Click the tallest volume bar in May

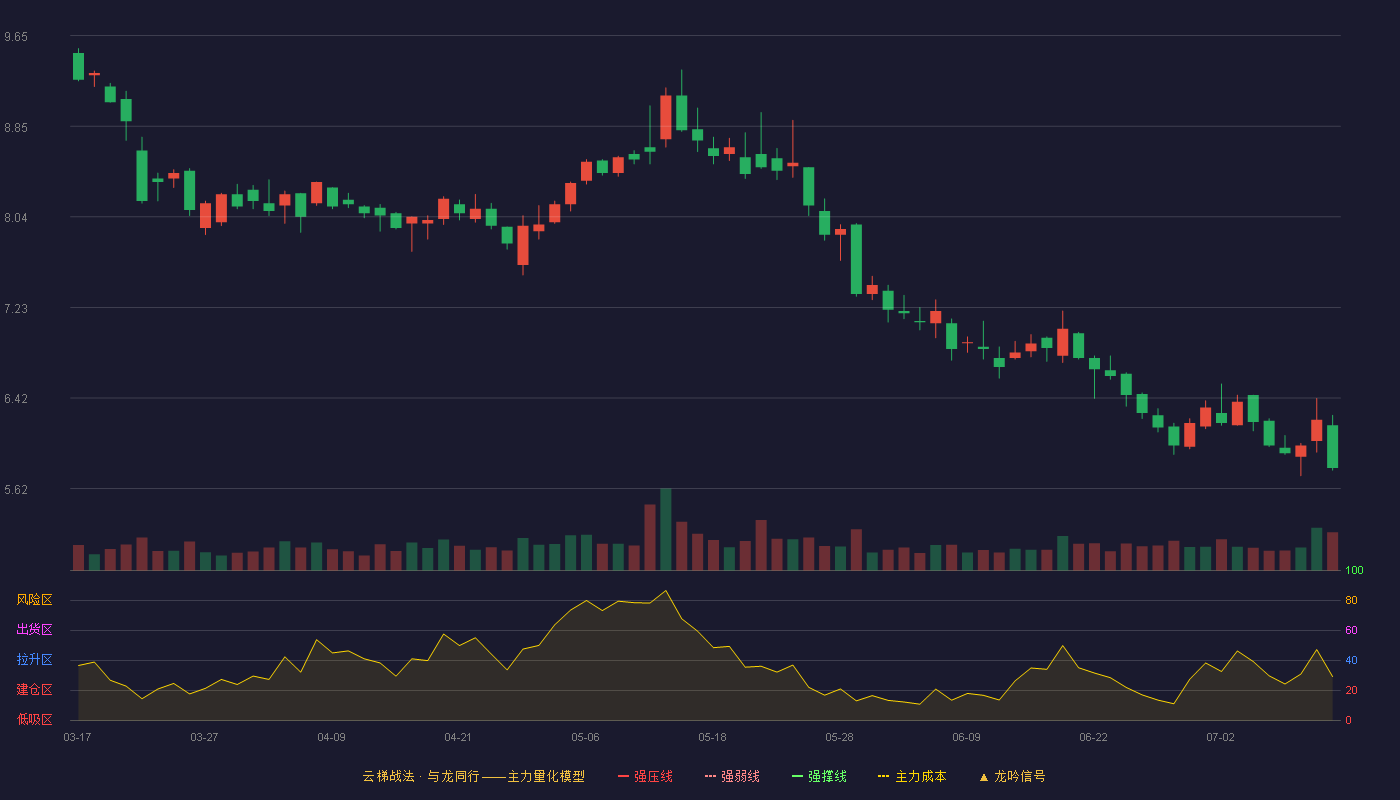click(x=666, y=529)
